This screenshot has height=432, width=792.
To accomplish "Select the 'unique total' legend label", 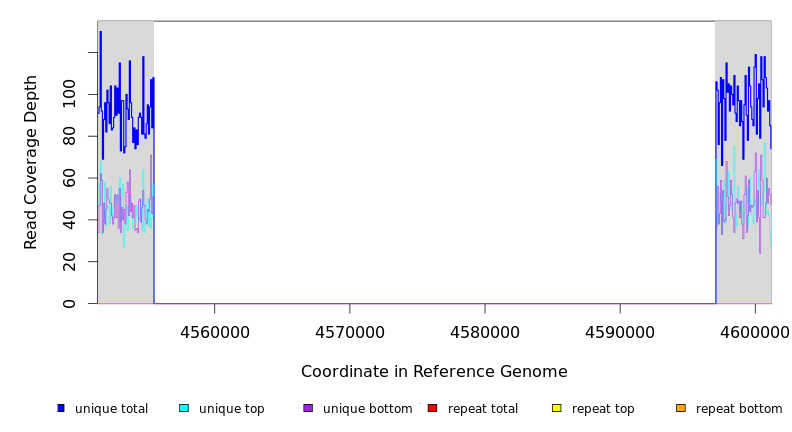I will [111, 409].
